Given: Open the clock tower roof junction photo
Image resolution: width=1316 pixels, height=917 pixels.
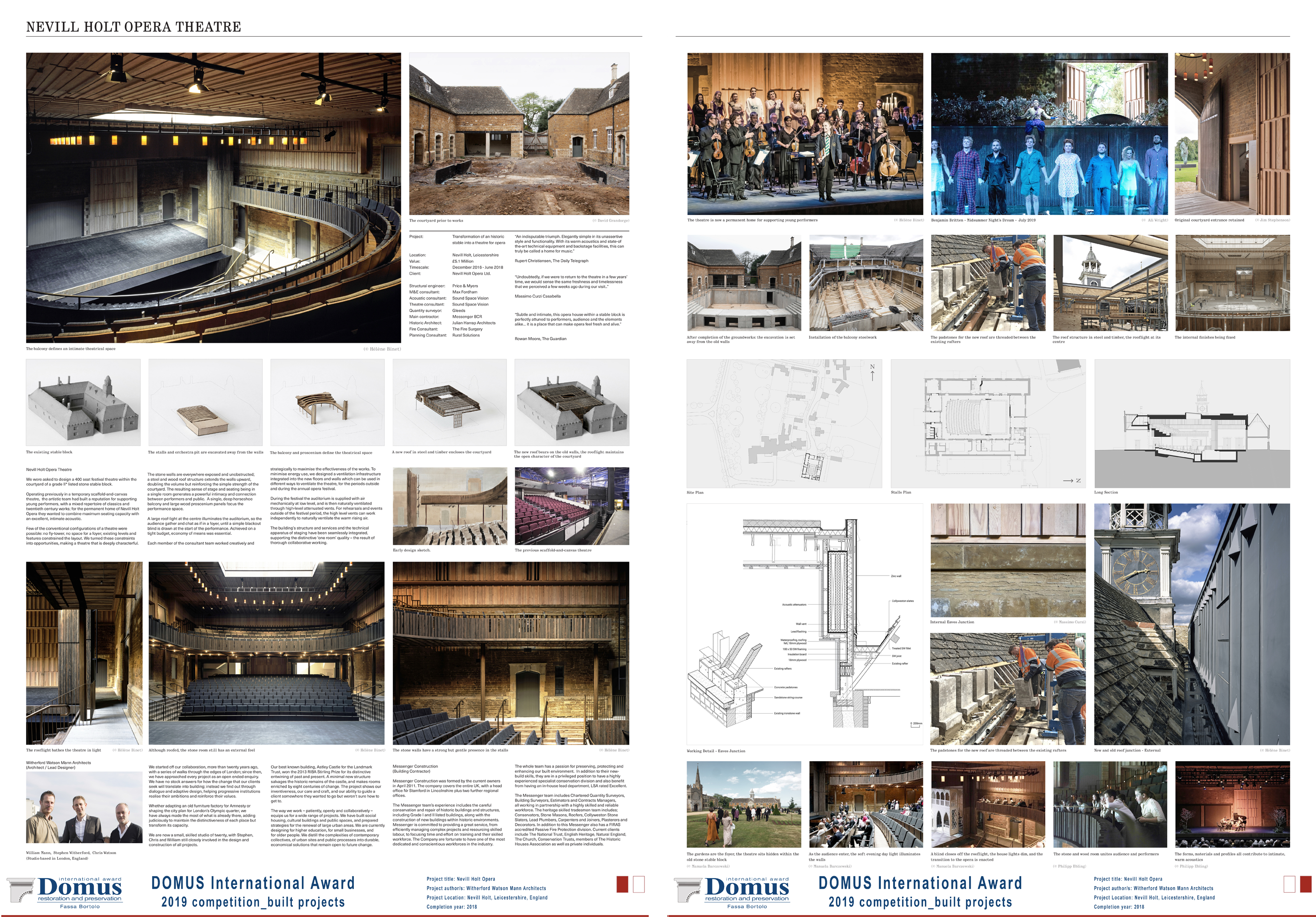Looking at the screenshot, I should pos(1192,624).
